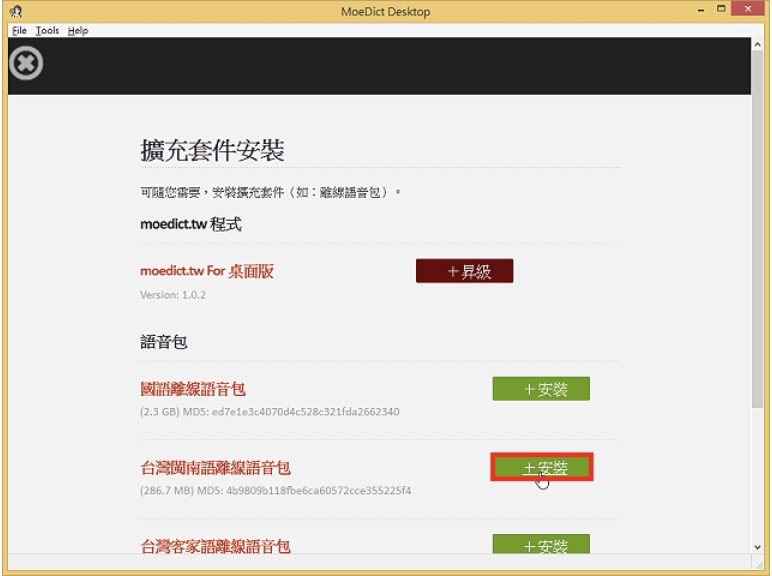
Task: Click the 2.3 GB MD5 checksum line
Action: (x=269, y=412)
